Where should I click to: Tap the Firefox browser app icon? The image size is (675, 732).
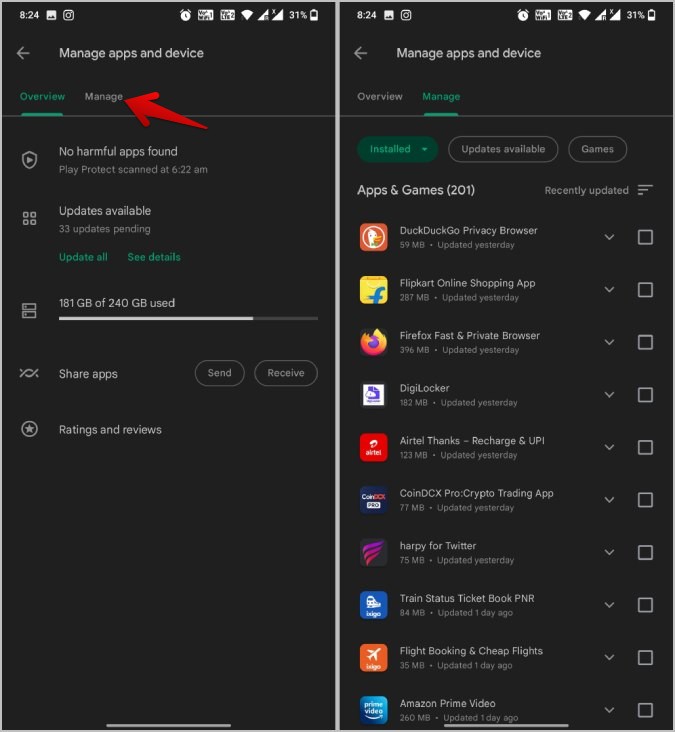point(373,342)
